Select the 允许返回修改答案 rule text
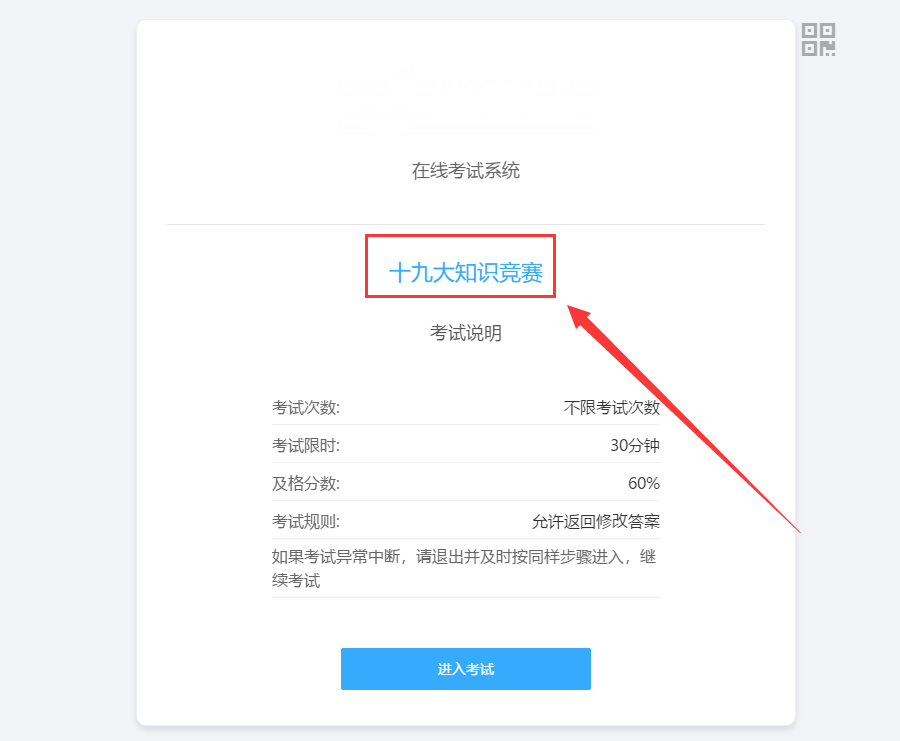 click(595, 521)
